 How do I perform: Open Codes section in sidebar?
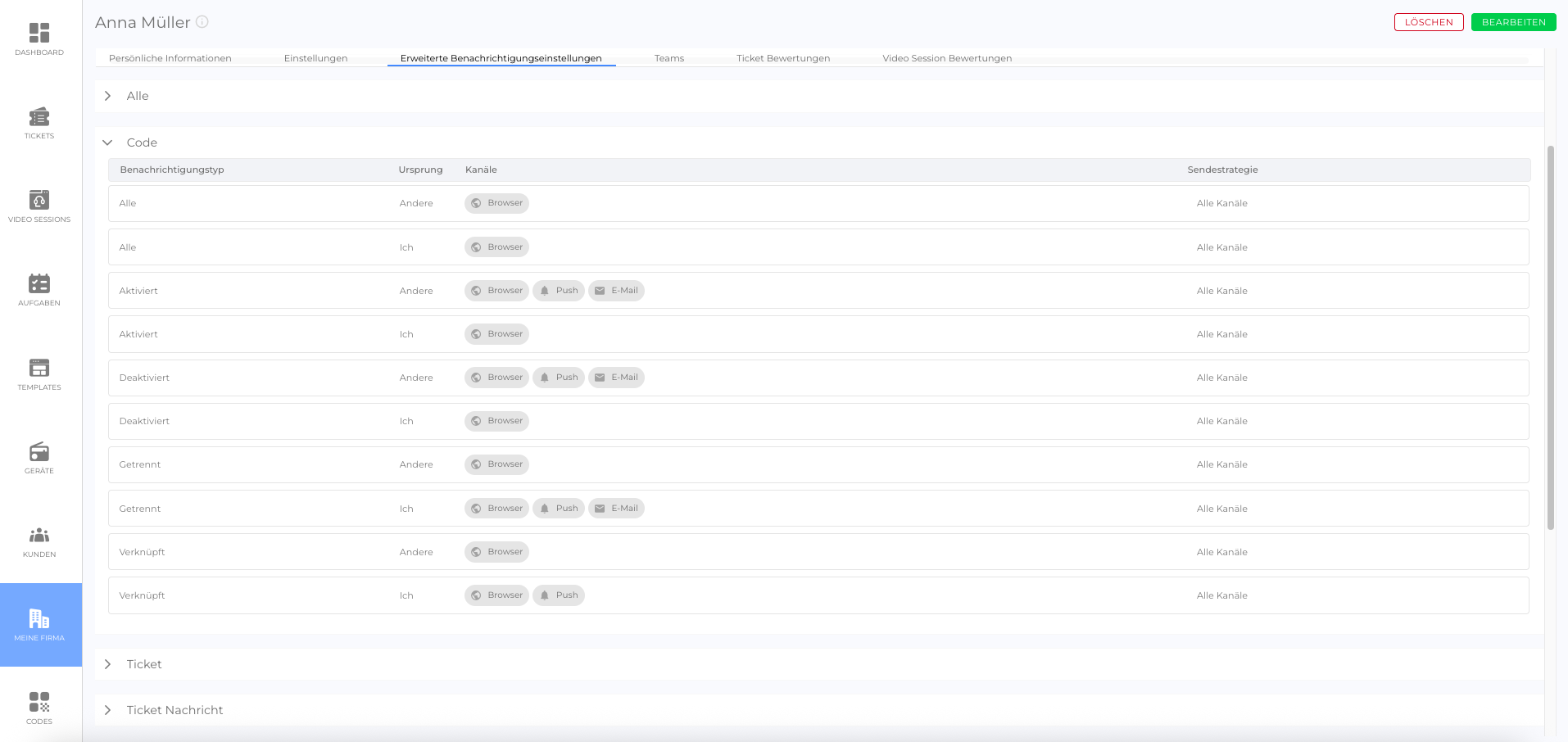coord(39,708)
